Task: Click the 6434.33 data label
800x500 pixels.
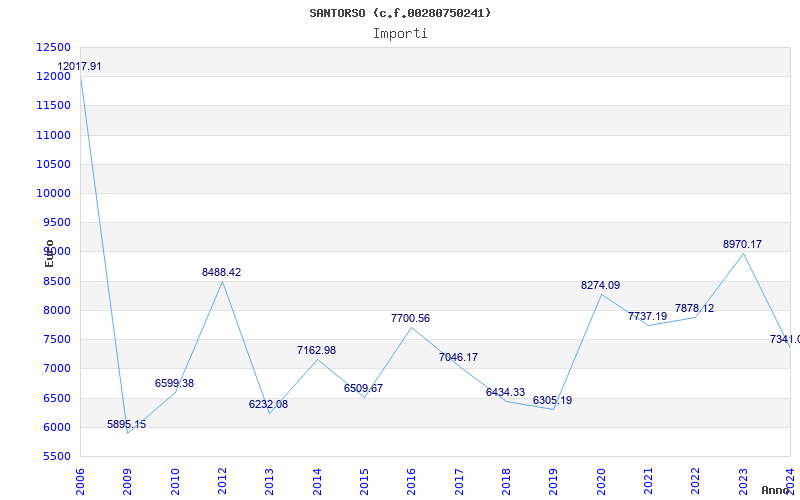Action: pyautogui.click(x=505, y=392)
